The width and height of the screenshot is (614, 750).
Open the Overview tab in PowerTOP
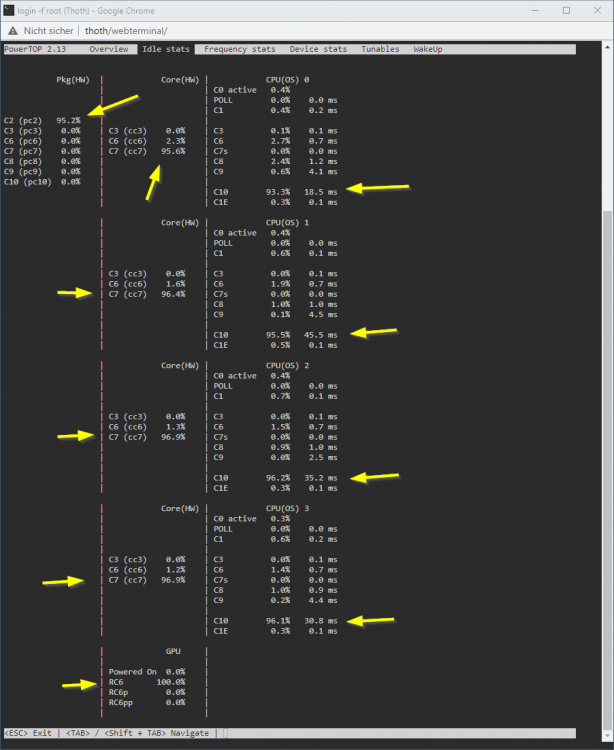pyautogui.click(x=109, y=49)
